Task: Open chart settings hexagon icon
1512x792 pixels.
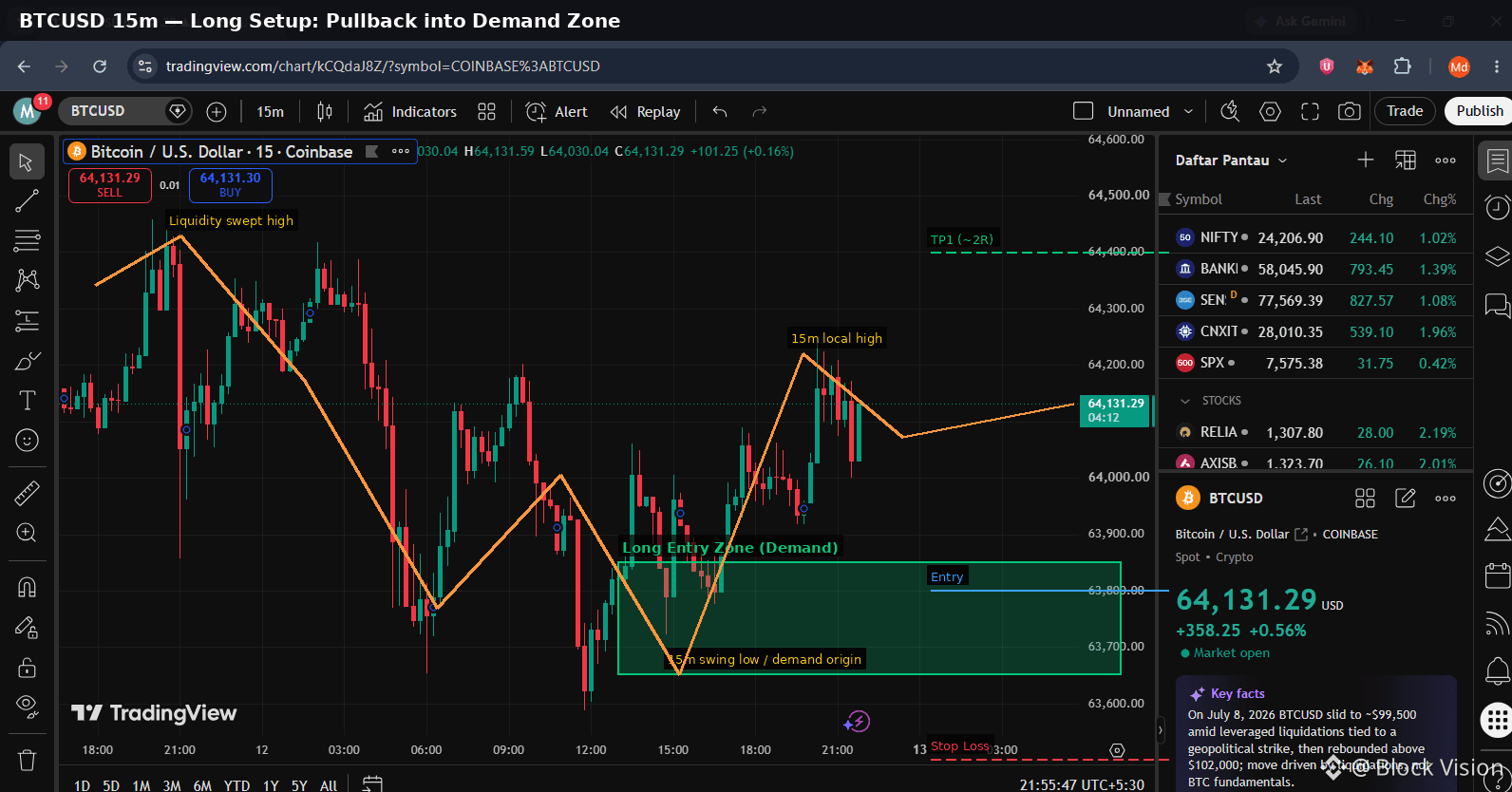Action: click(1270, 111)
